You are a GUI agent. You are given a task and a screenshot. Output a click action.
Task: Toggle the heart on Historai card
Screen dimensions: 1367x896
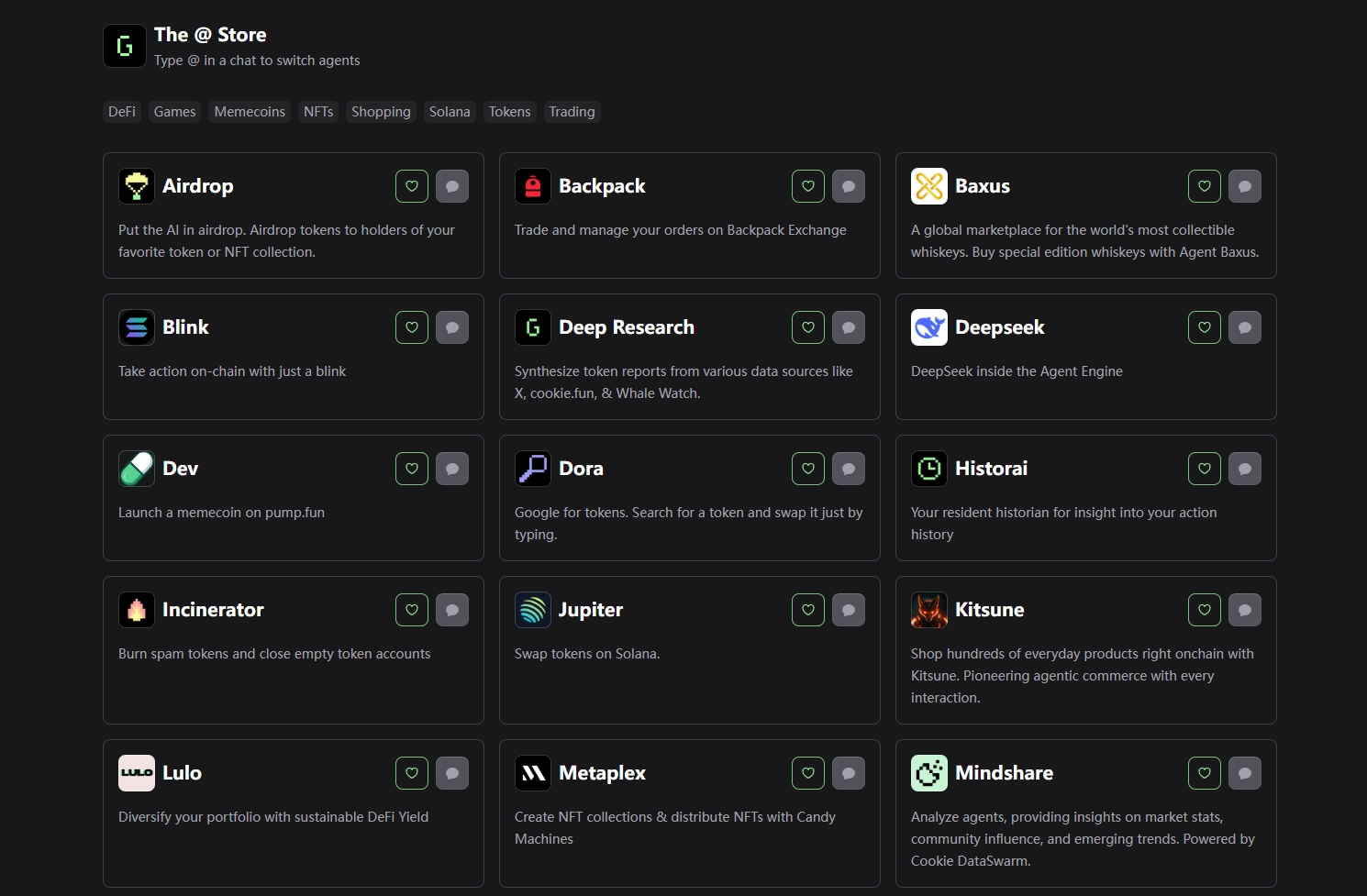1204,469
